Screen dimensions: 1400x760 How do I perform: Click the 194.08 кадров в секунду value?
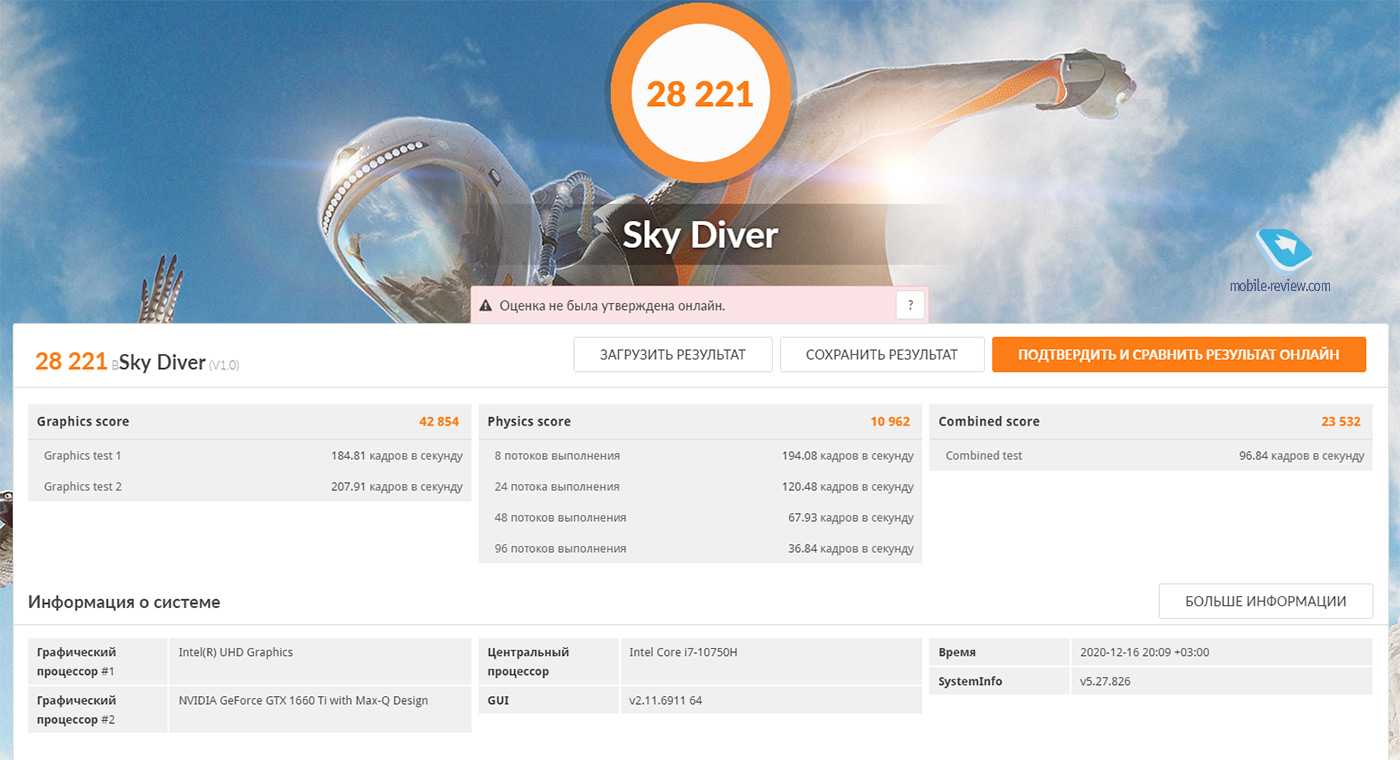tap(848, 456)
